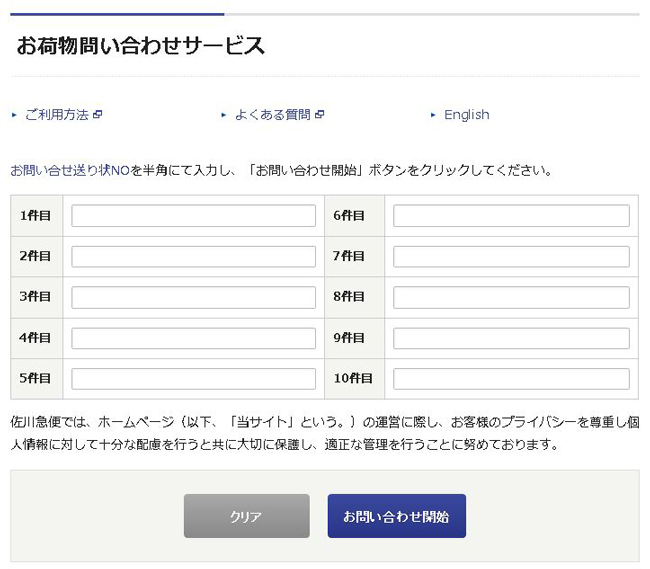The height and width of the screenshot is (569, 650).
Task: Click into the 2件目 input box
Action: coord(193,257)
